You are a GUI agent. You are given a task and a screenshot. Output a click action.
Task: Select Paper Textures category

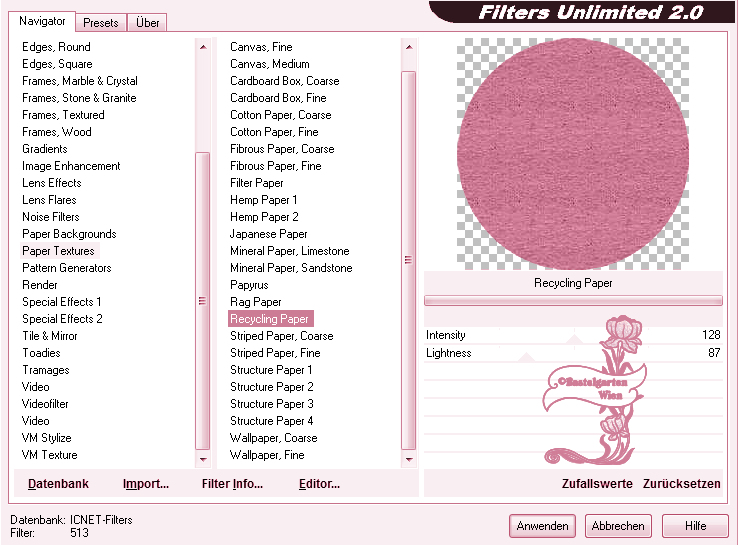[58, 251]
